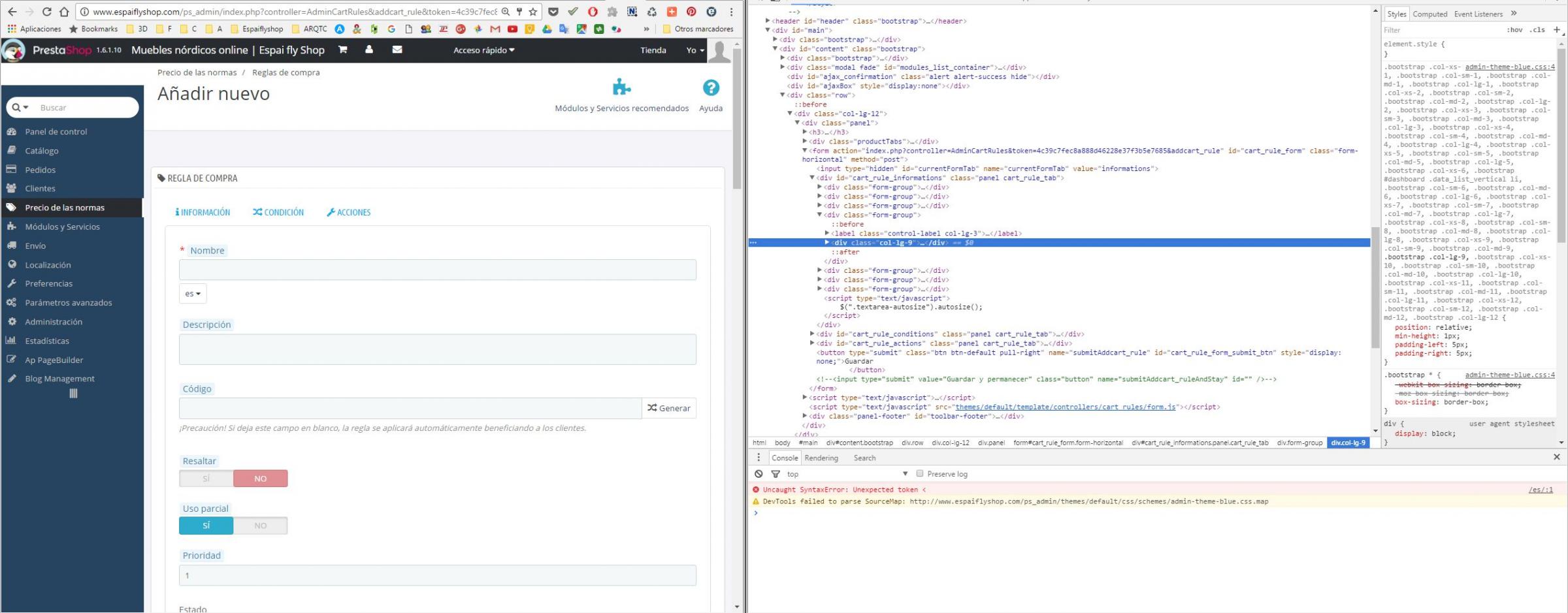Open the Computed tab in DevTools
This screenshot has width=1568, height=613.
(x=1429, y=14)
